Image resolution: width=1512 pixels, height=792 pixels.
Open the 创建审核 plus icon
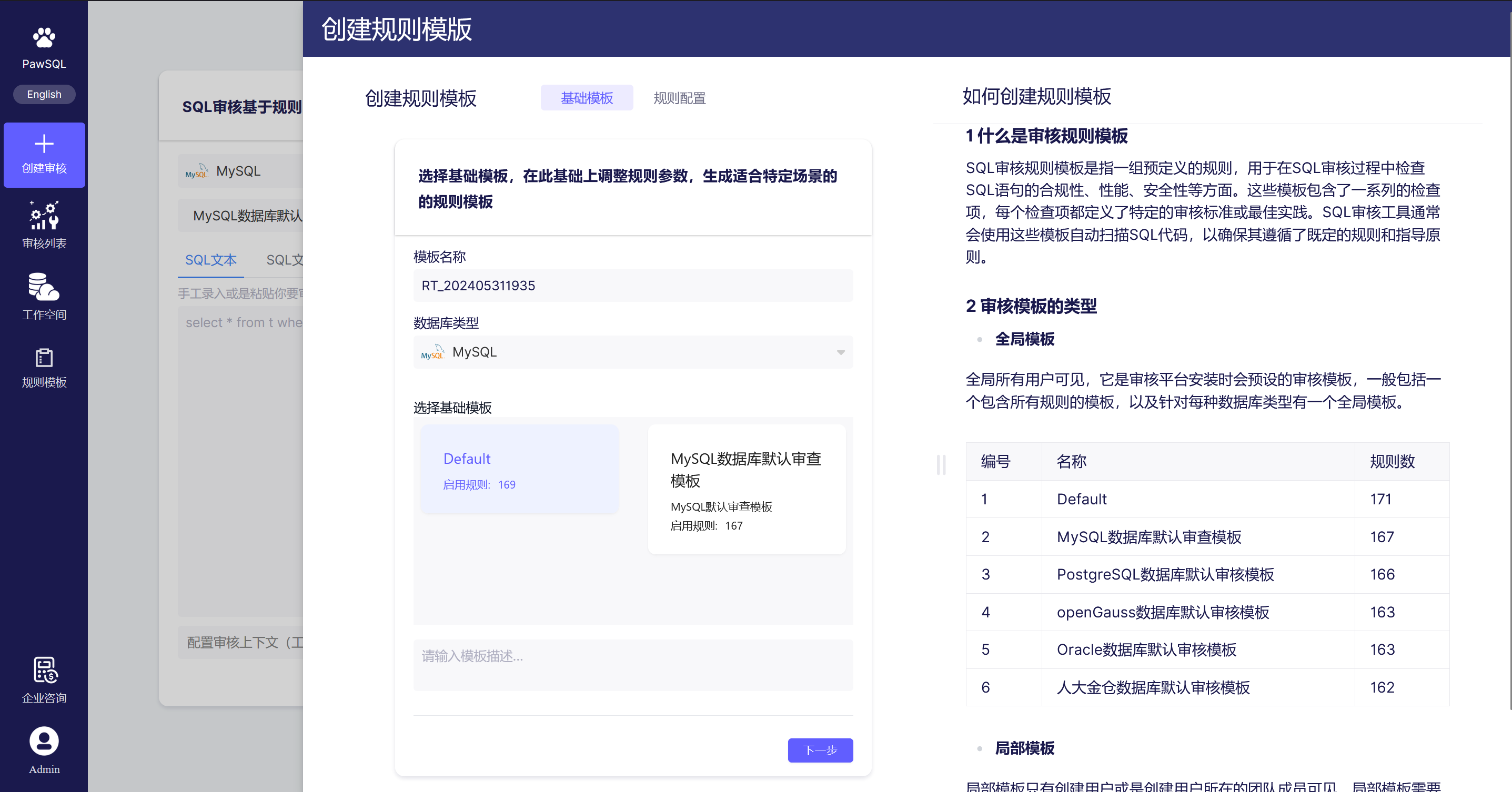pos(44,144)
